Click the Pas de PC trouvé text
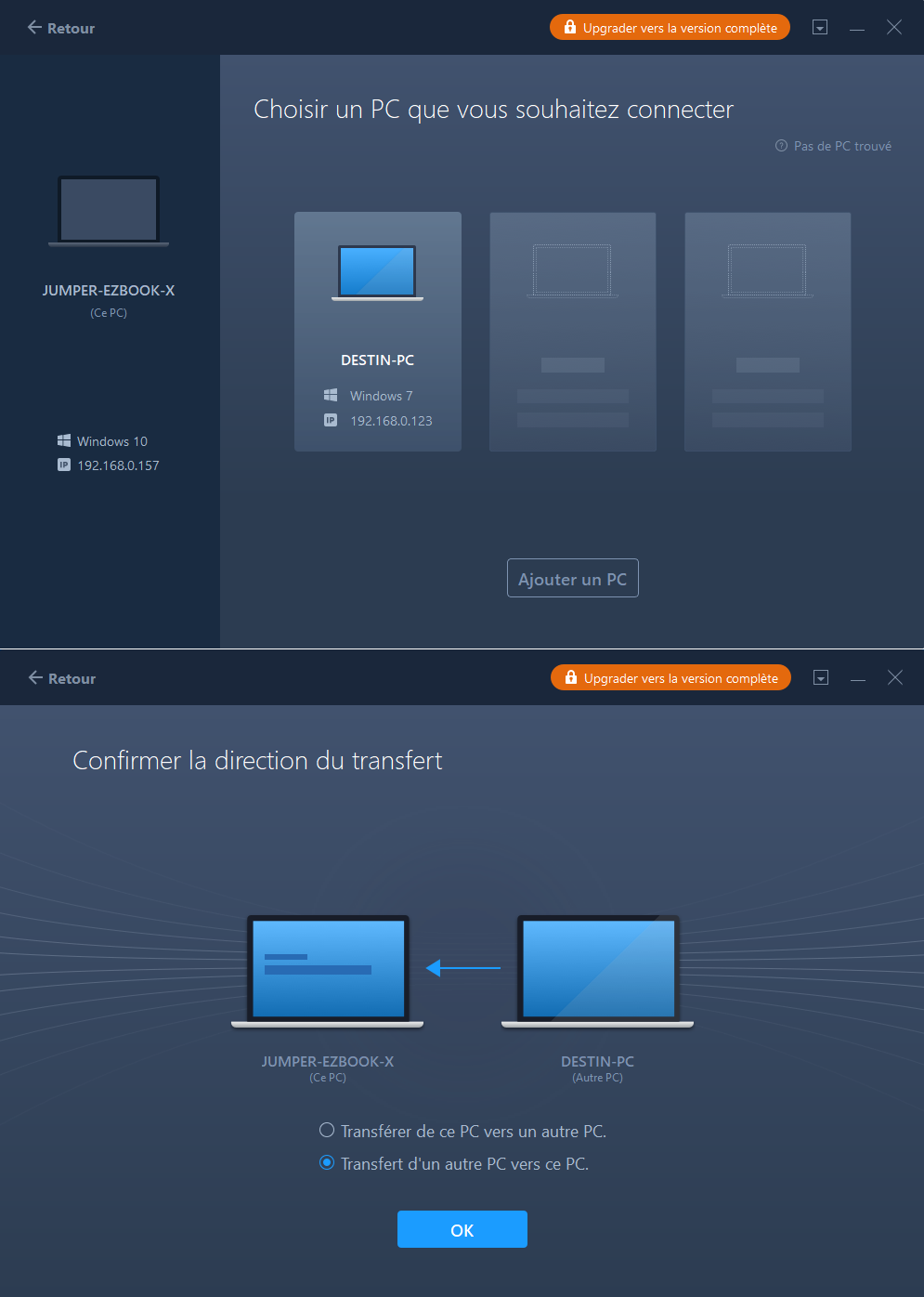The width and height of the screenshot is (924, 1297). [842, 146]
